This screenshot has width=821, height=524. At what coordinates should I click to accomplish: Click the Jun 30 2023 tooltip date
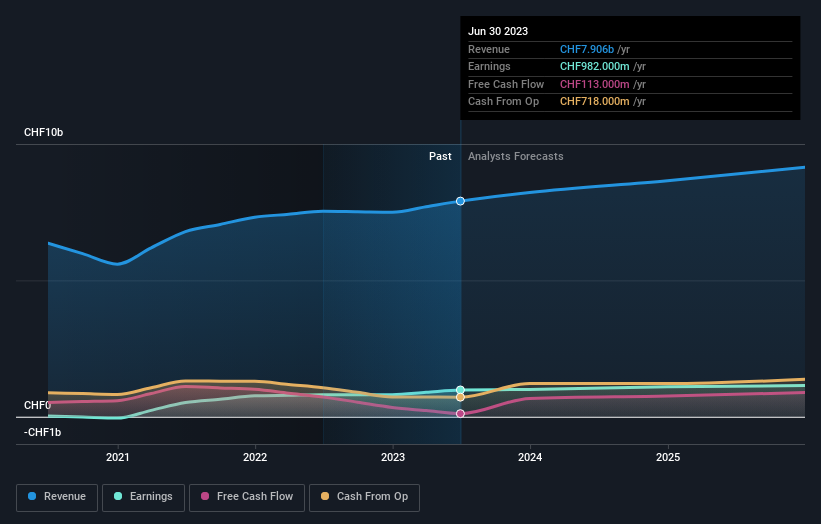click(498, 31)
